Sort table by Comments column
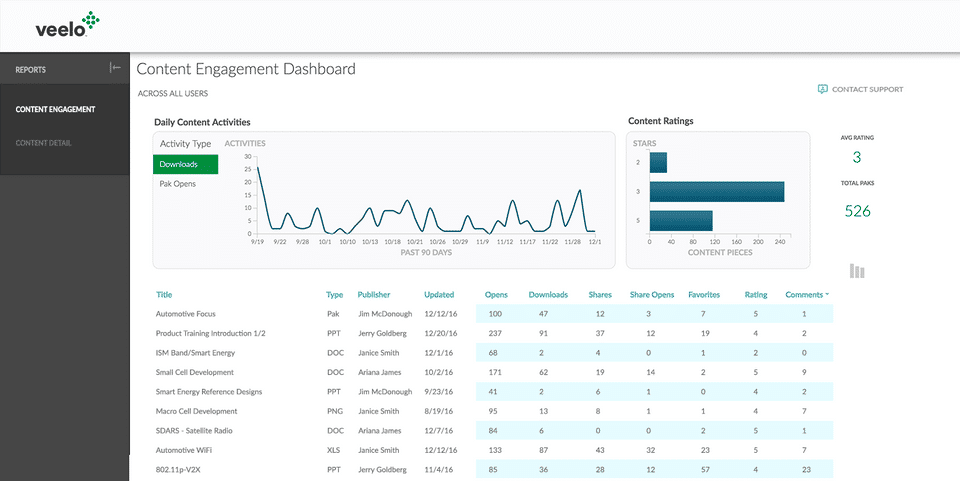Screen dimensions: 960x481 tap(806, 295)
